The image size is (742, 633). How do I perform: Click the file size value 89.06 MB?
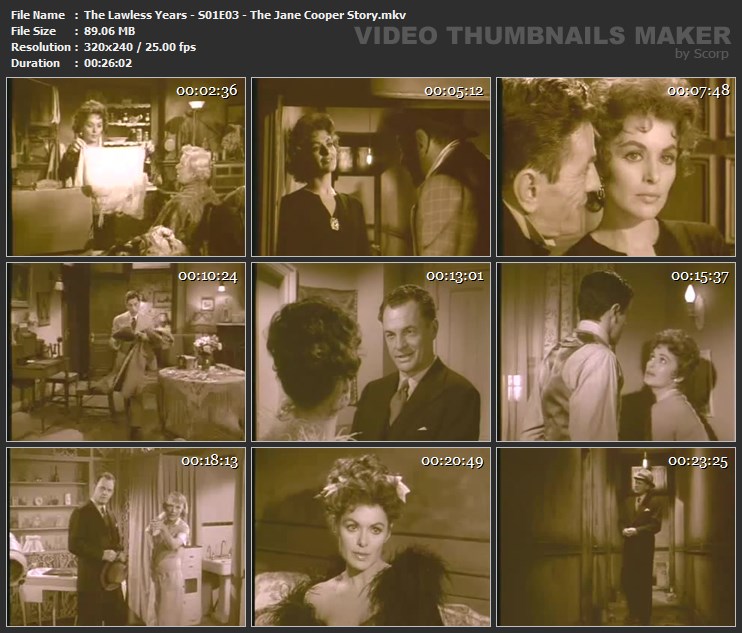point(109,31)
